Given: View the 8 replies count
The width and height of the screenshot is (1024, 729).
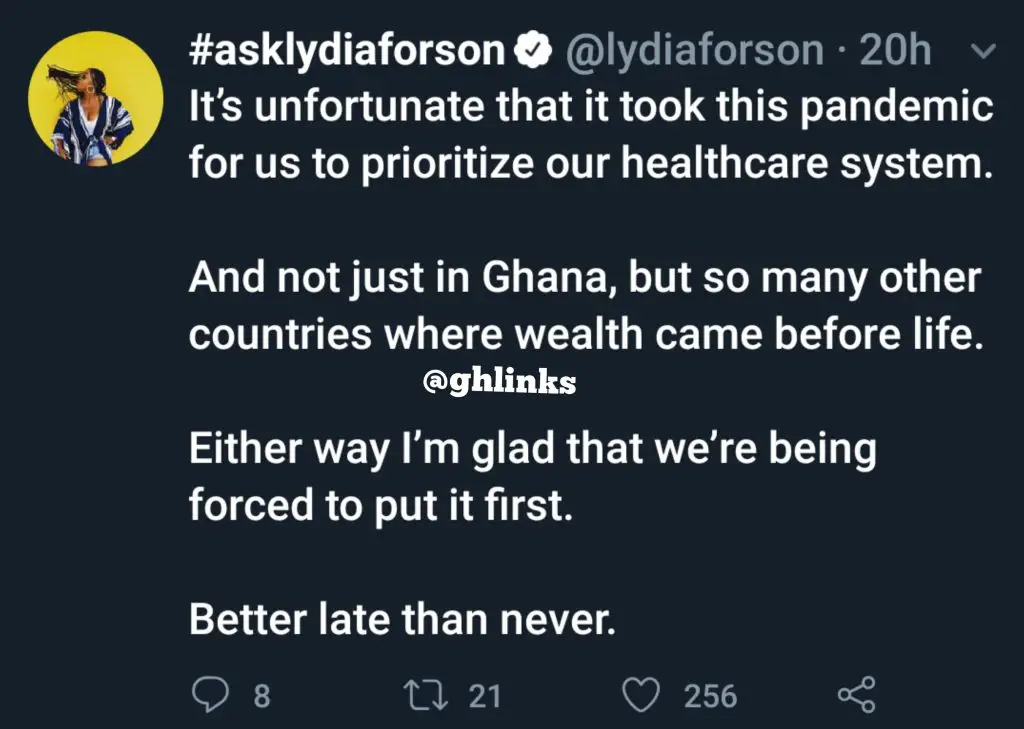Looking at the screenshot, I should (261, 696).
